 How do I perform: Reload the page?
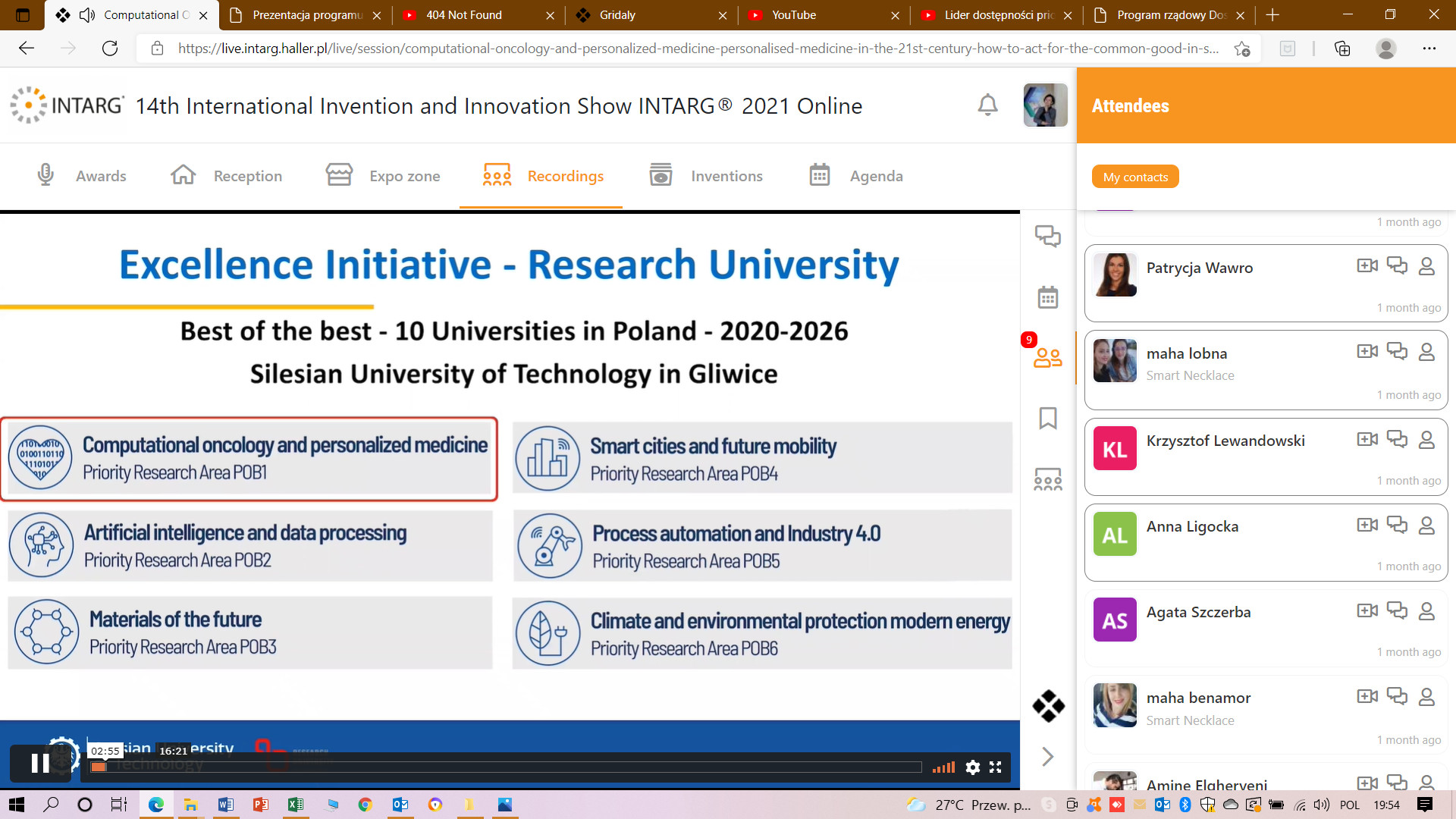tap(110, 49)
